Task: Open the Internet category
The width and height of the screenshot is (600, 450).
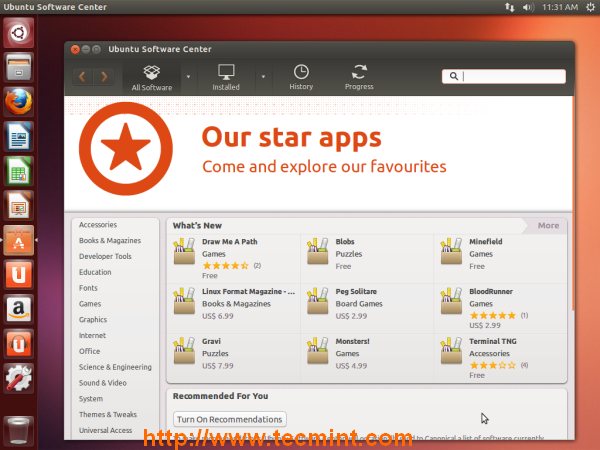Action: (92, 335)
